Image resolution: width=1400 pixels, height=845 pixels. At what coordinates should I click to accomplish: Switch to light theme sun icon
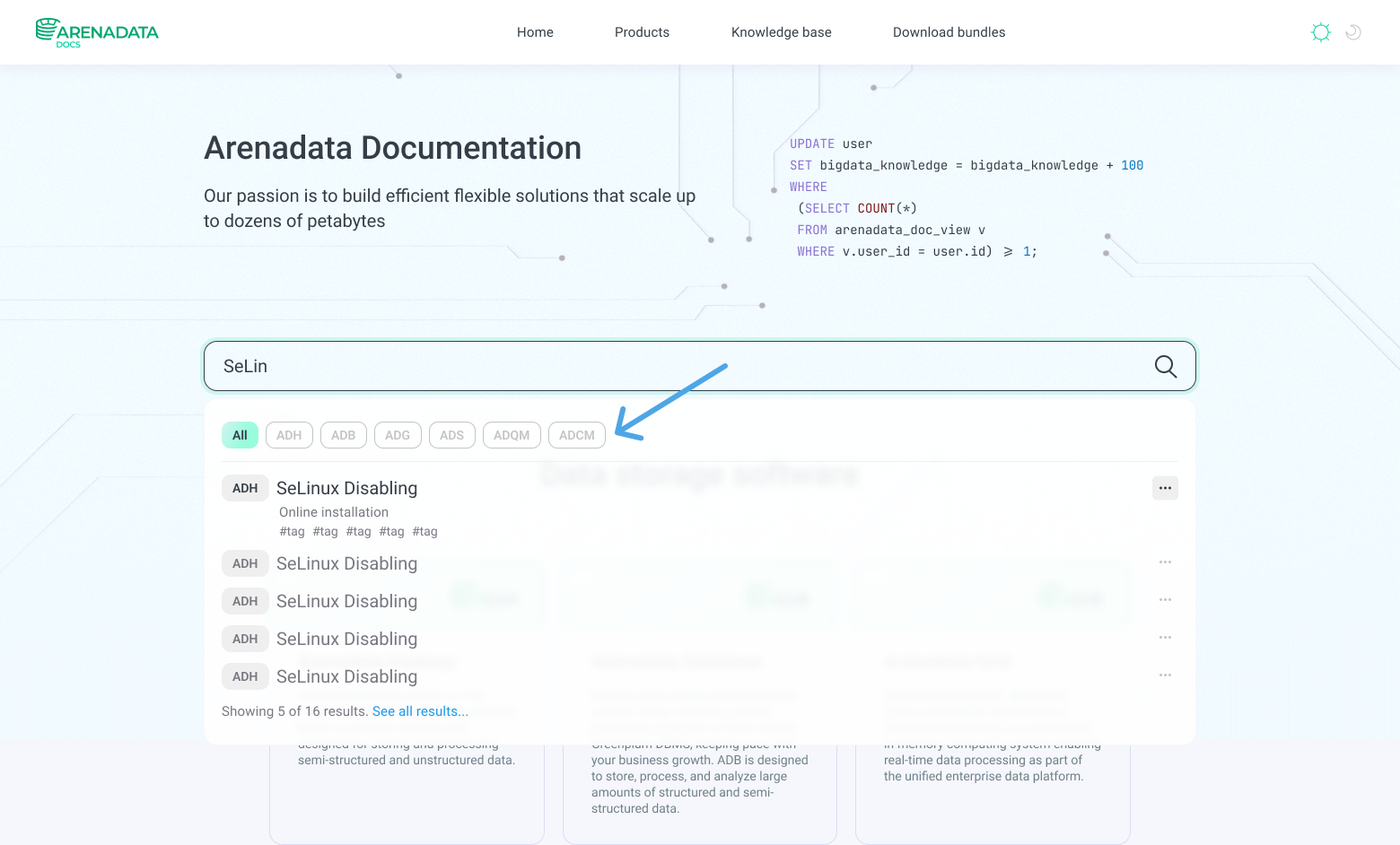tap(1320, 32)
